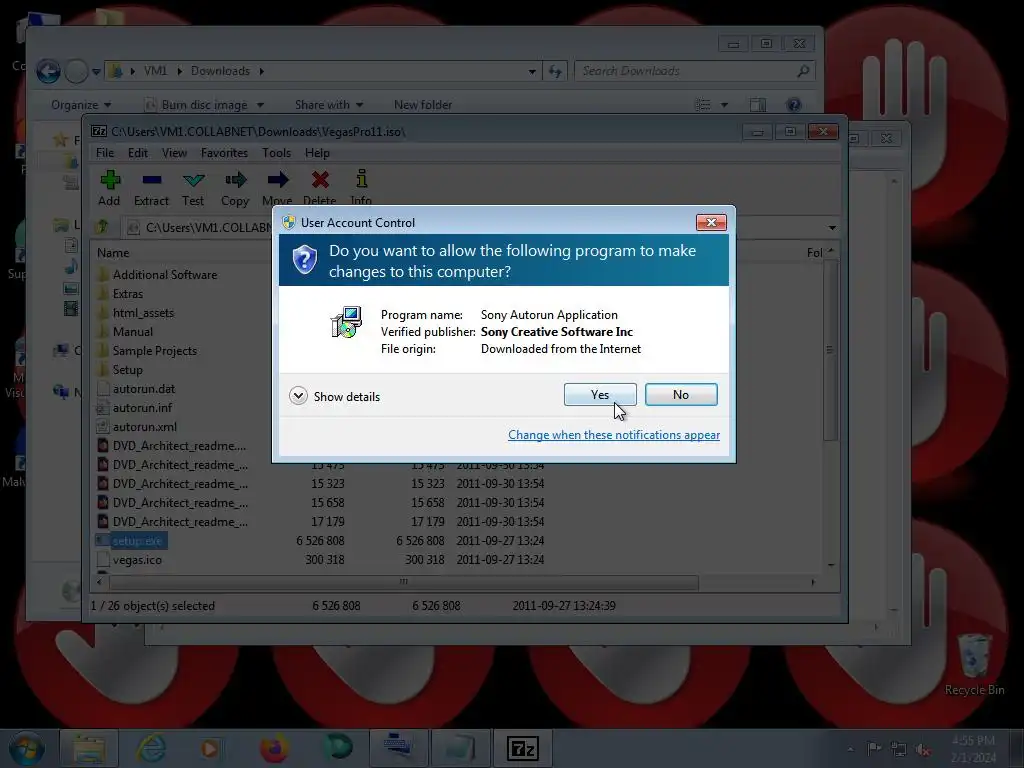Screen dimensions: 1024x768
Task: Click Yes in User Account Control dialog
Action: tap(600, 394)
